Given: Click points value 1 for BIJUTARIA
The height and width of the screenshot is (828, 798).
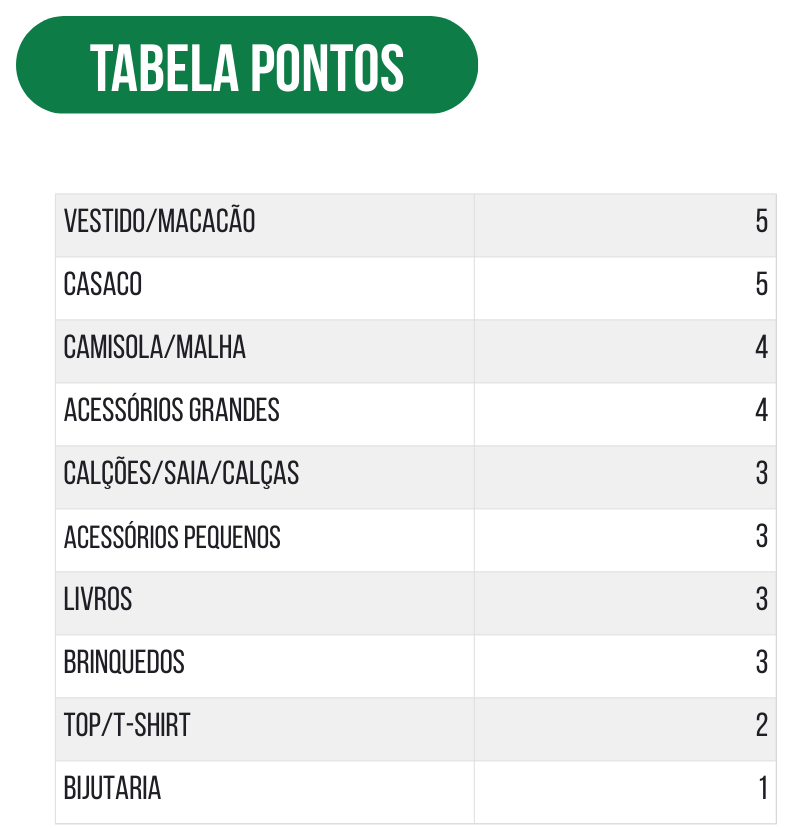Looking at the screenshot, I should coord(763,788).
